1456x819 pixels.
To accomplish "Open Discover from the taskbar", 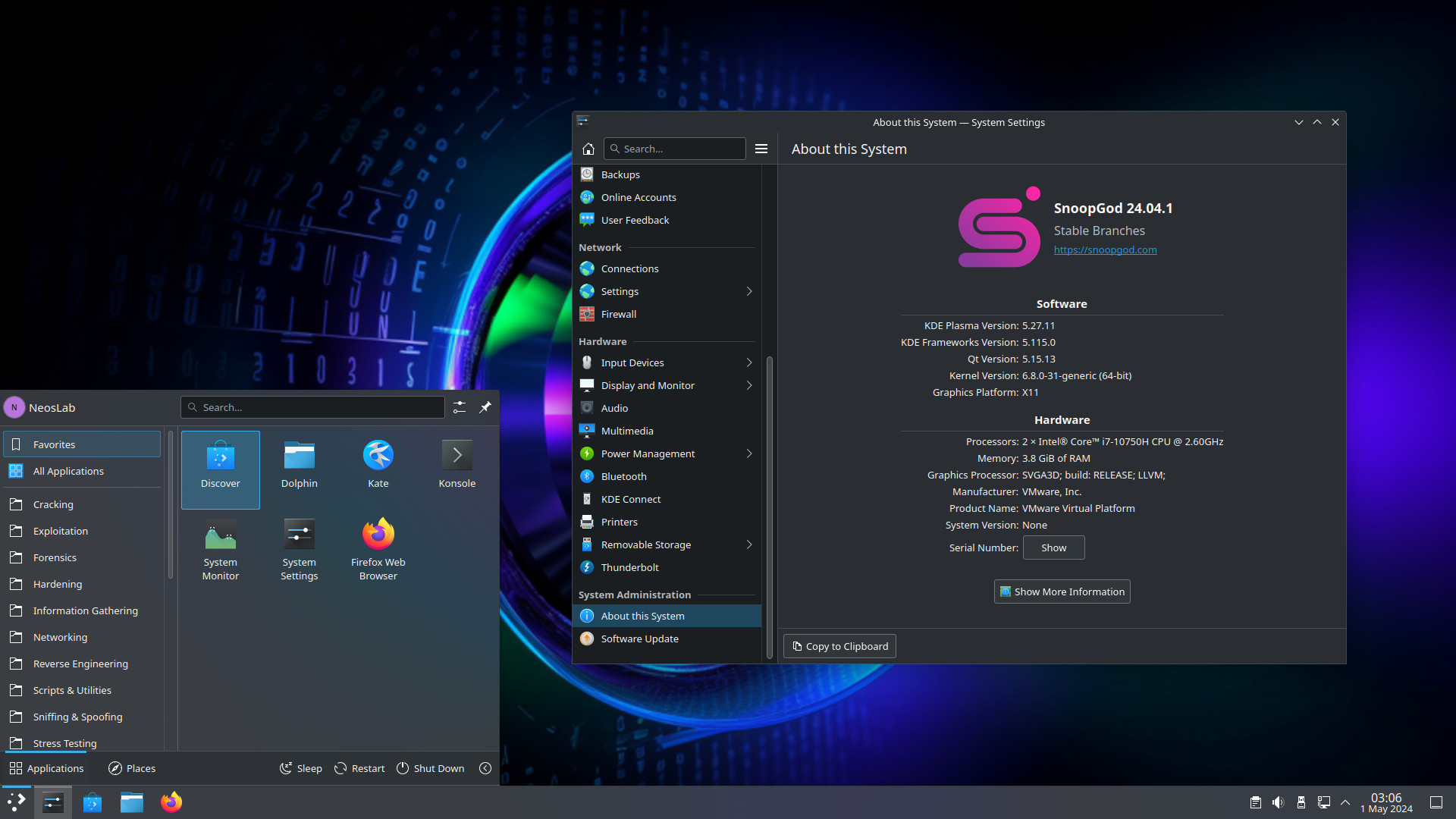I will point(93,802).
